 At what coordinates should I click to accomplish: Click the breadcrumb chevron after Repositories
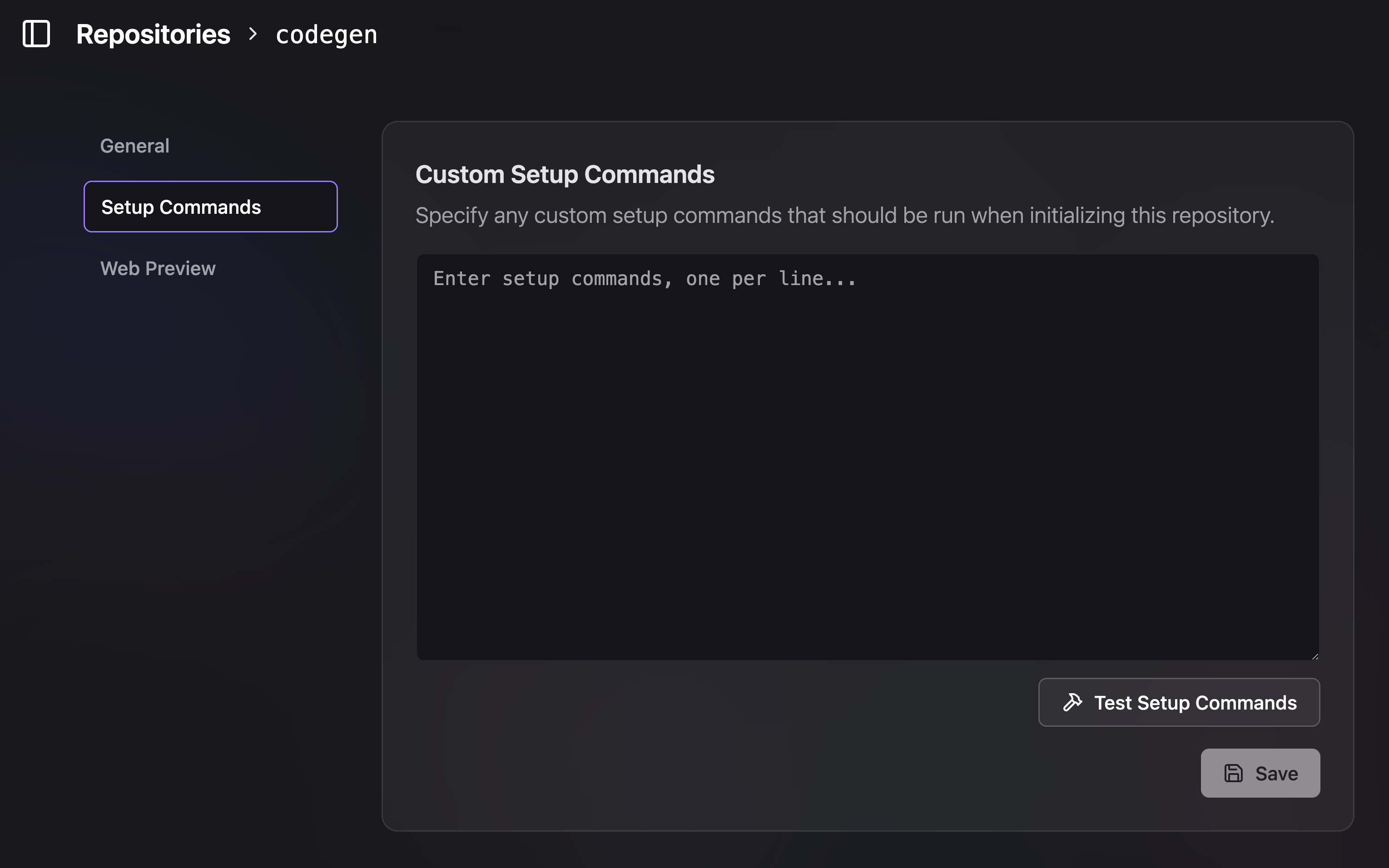[x=253, y=35]
